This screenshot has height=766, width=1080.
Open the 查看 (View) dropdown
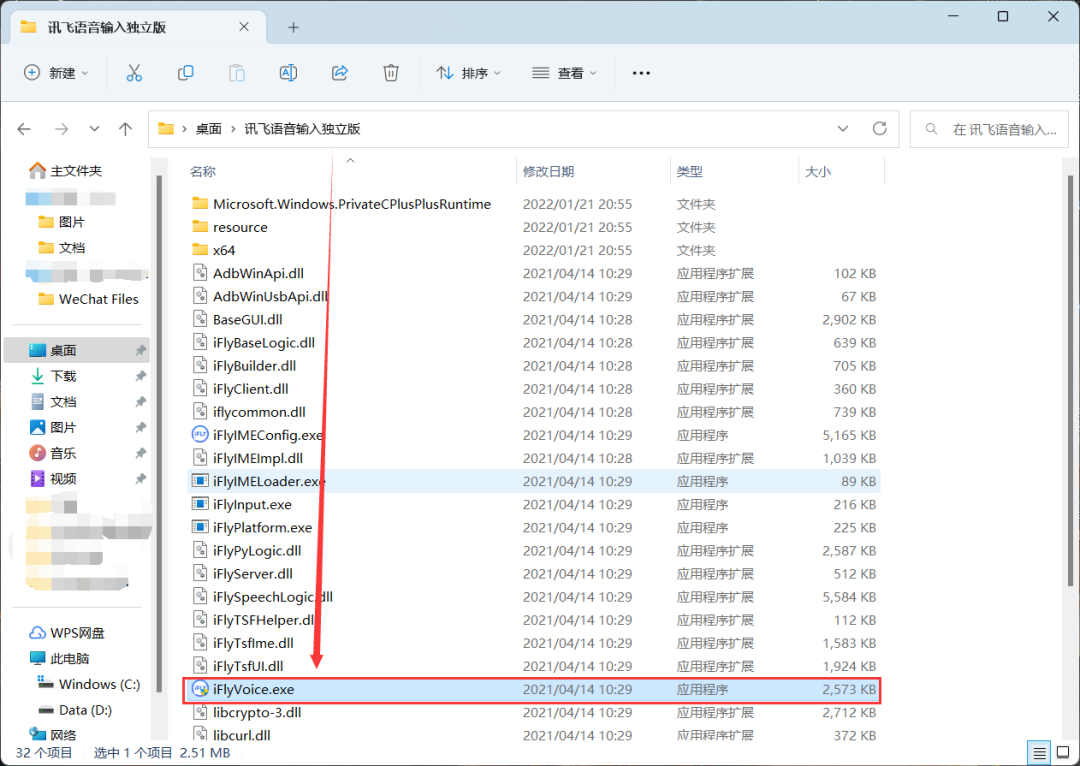[564, 73]
